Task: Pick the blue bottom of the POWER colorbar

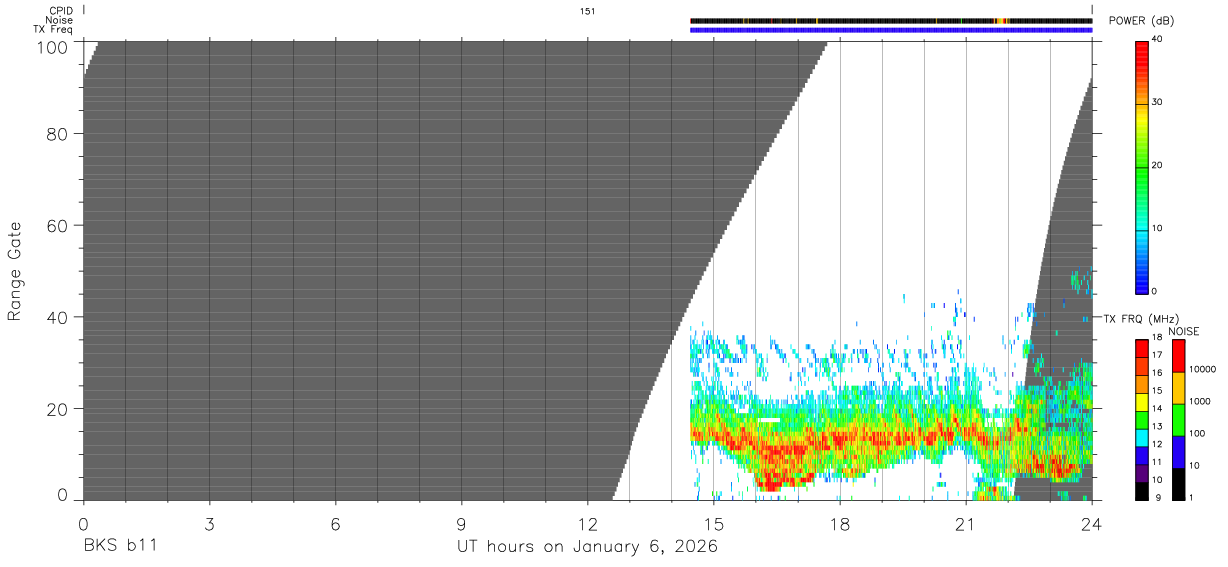Action: click(1142, 286)
